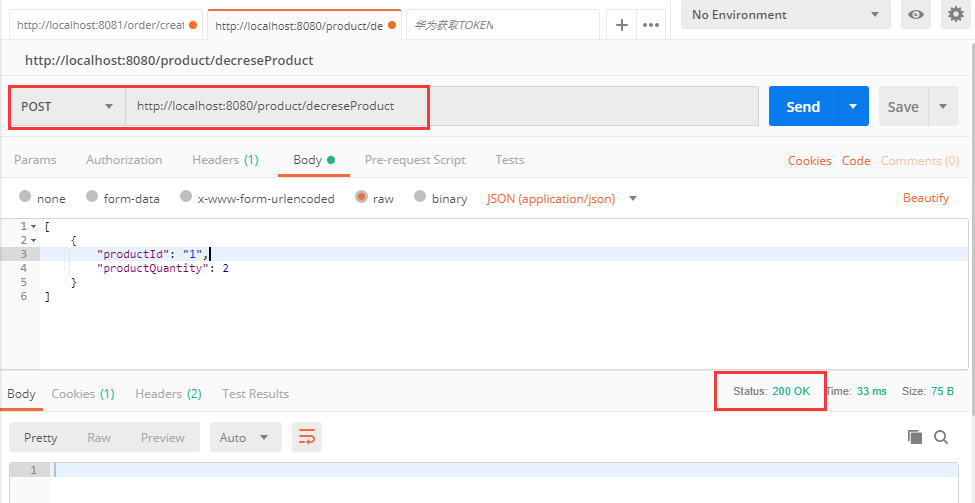
Task: Select x-www-form-urlencoded body type
Action: (185, 196)
